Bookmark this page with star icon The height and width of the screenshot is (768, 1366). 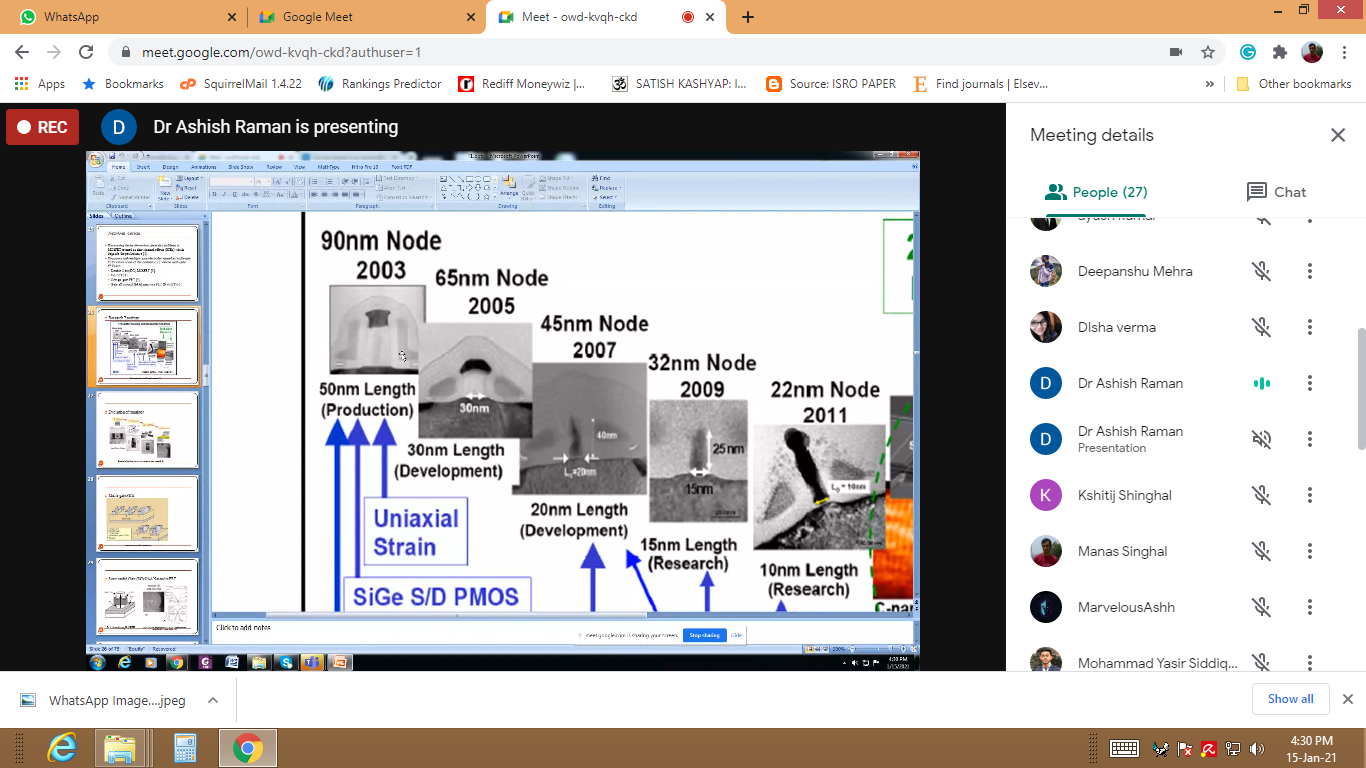click(1208, 52)
